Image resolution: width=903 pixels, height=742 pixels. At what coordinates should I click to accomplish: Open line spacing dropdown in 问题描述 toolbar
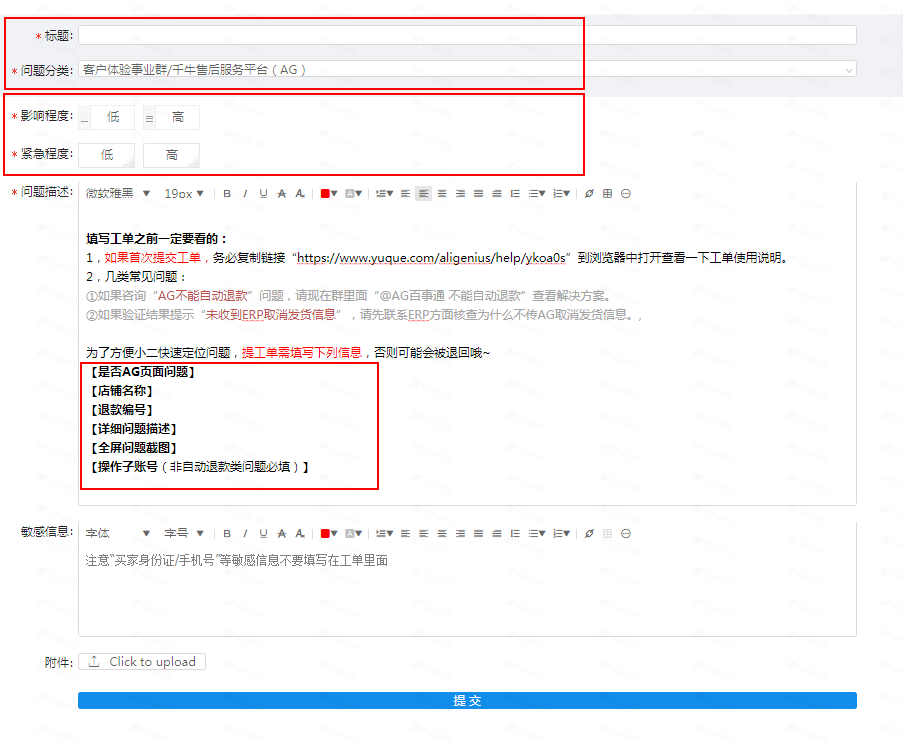pyautogui.click(x=384, y=194)
